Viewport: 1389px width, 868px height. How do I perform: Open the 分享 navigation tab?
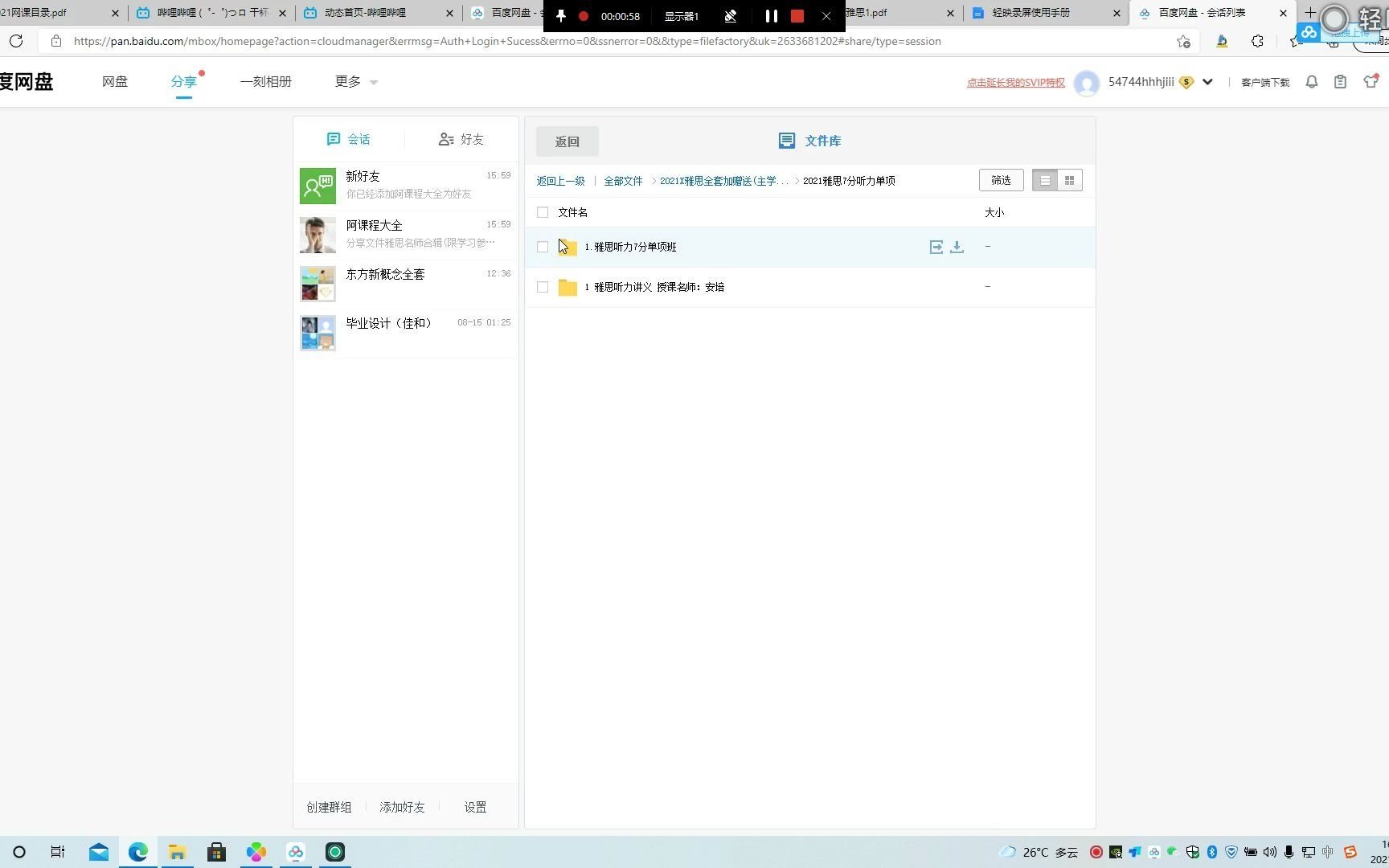pos(183,82)
